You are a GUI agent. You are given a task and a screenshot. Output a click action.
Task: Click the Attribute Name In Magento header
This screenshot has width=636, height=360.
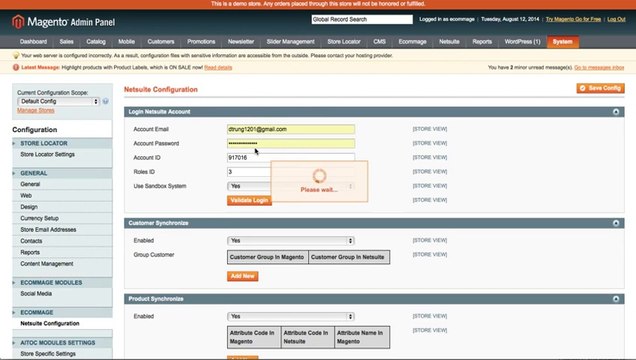click(x=362, y=337)
